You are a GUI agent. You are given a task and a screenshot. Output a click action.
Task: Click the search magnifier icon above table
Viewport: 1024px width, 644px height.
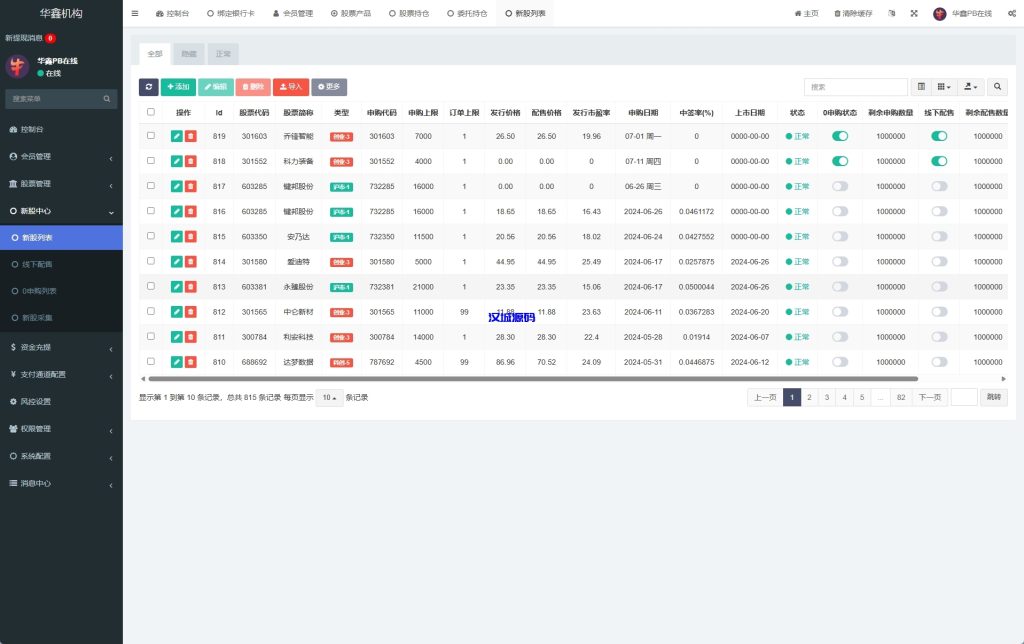pyautogui.click(x=997, y=87)
